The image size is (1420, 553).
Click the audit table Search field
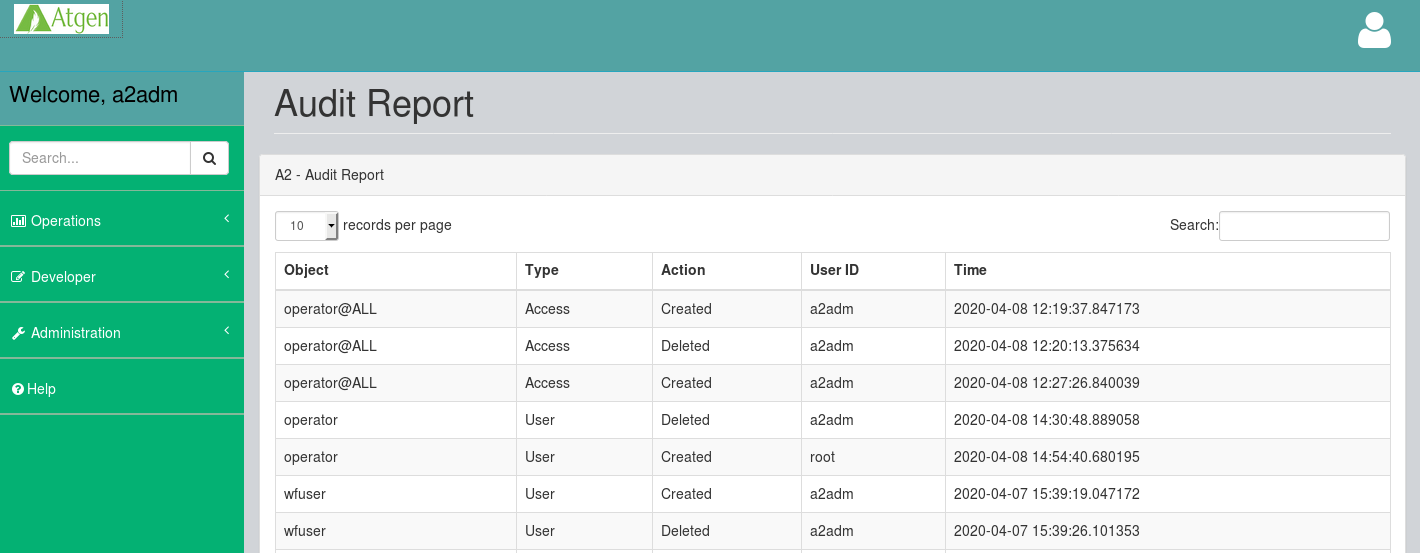(x=1304, y=226)
